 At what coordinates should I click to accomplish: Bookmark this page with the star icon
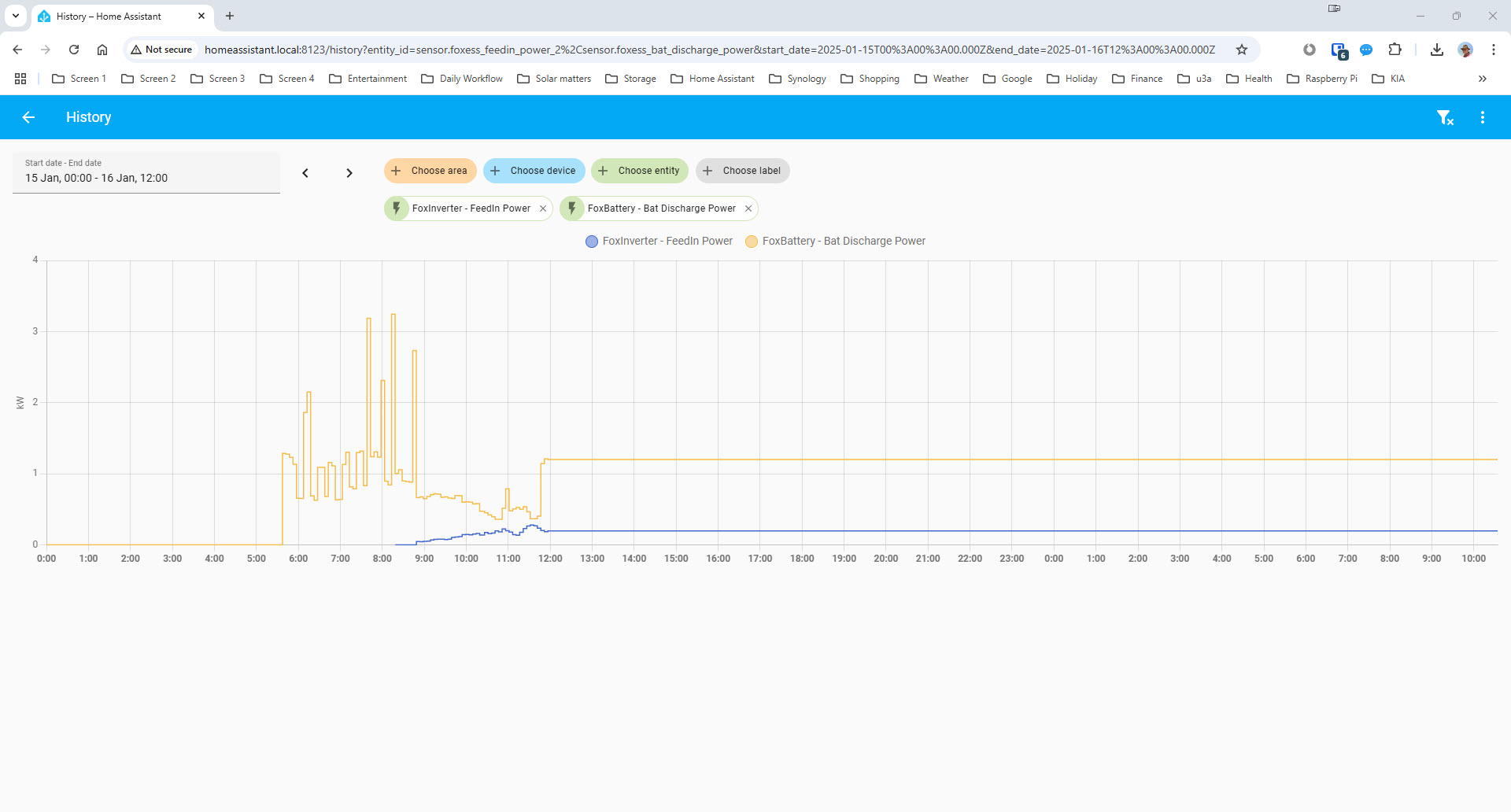[1242, 50]
